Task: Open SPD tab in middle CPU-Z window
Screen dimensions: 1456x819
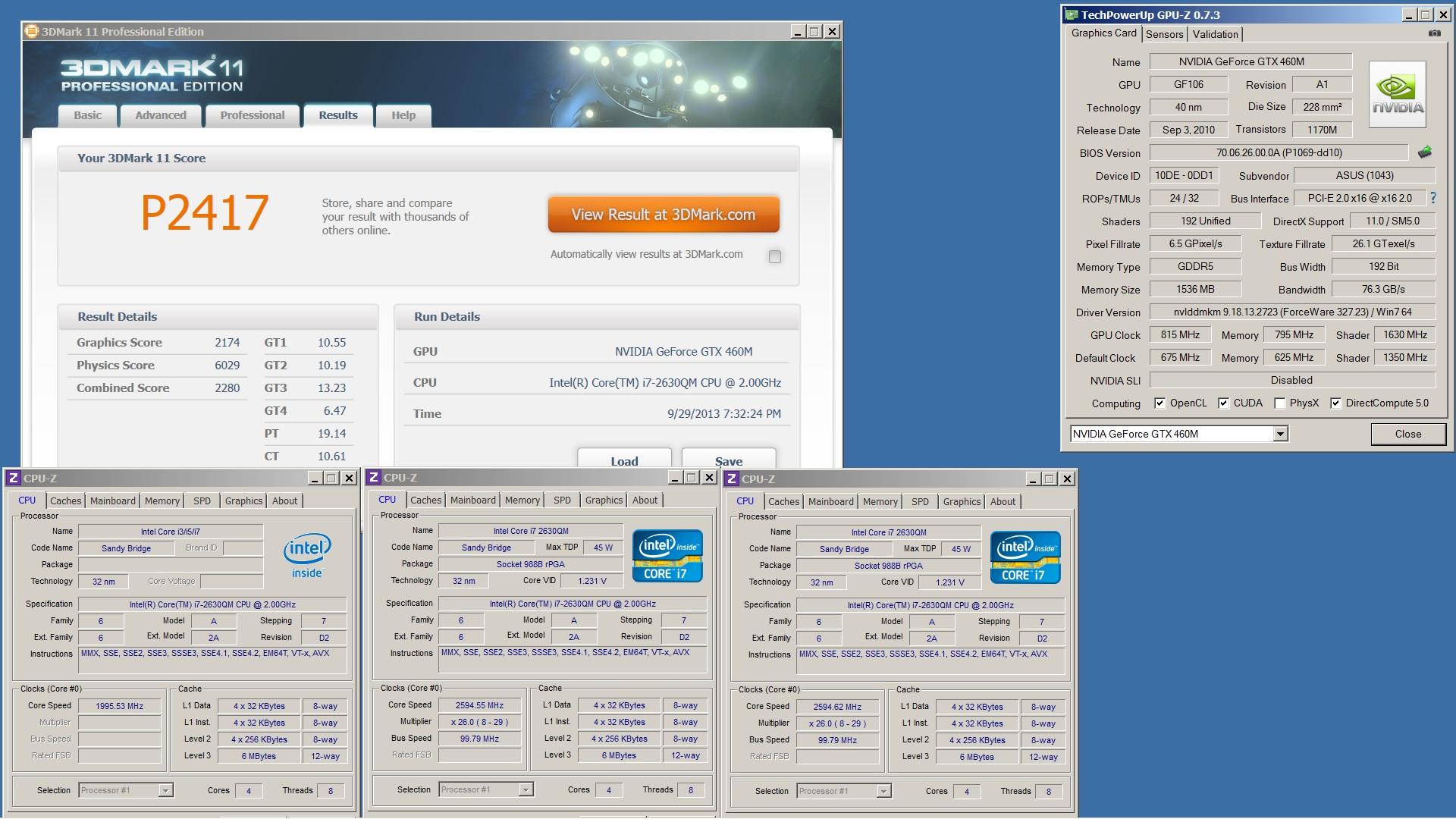Action: click(562, 500)
